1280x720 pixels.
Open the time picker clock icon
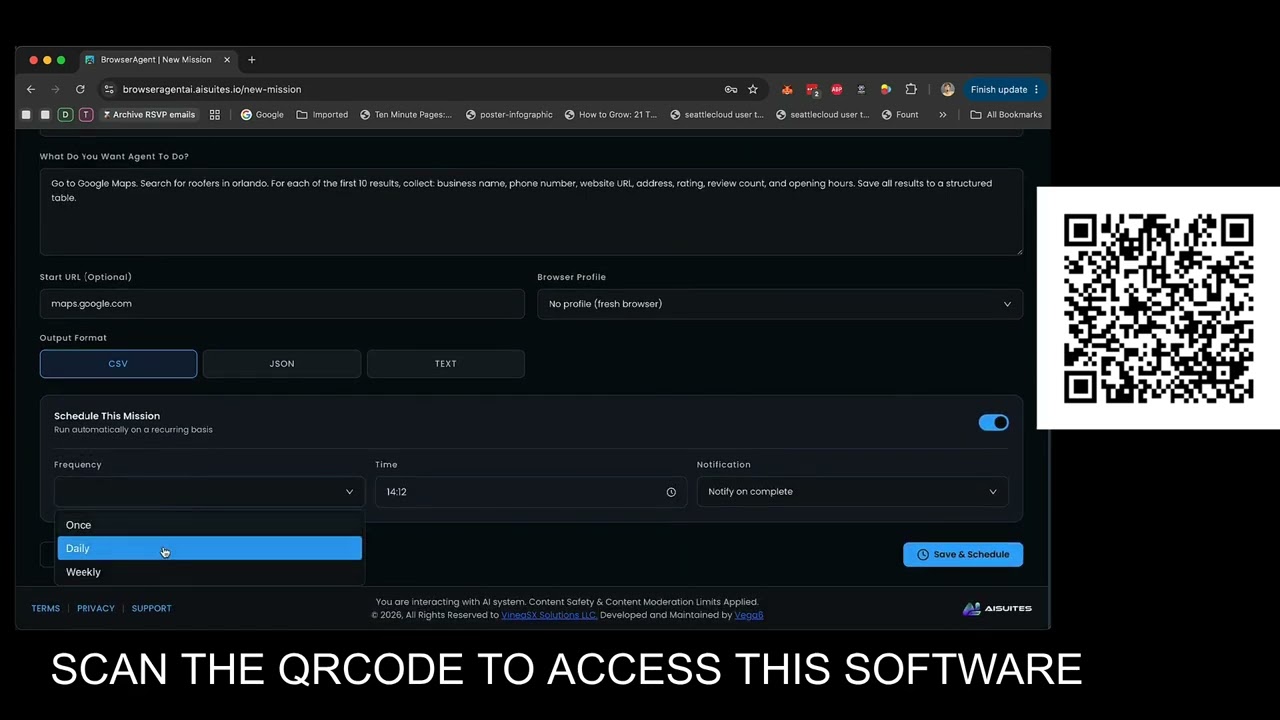(671, 492)
